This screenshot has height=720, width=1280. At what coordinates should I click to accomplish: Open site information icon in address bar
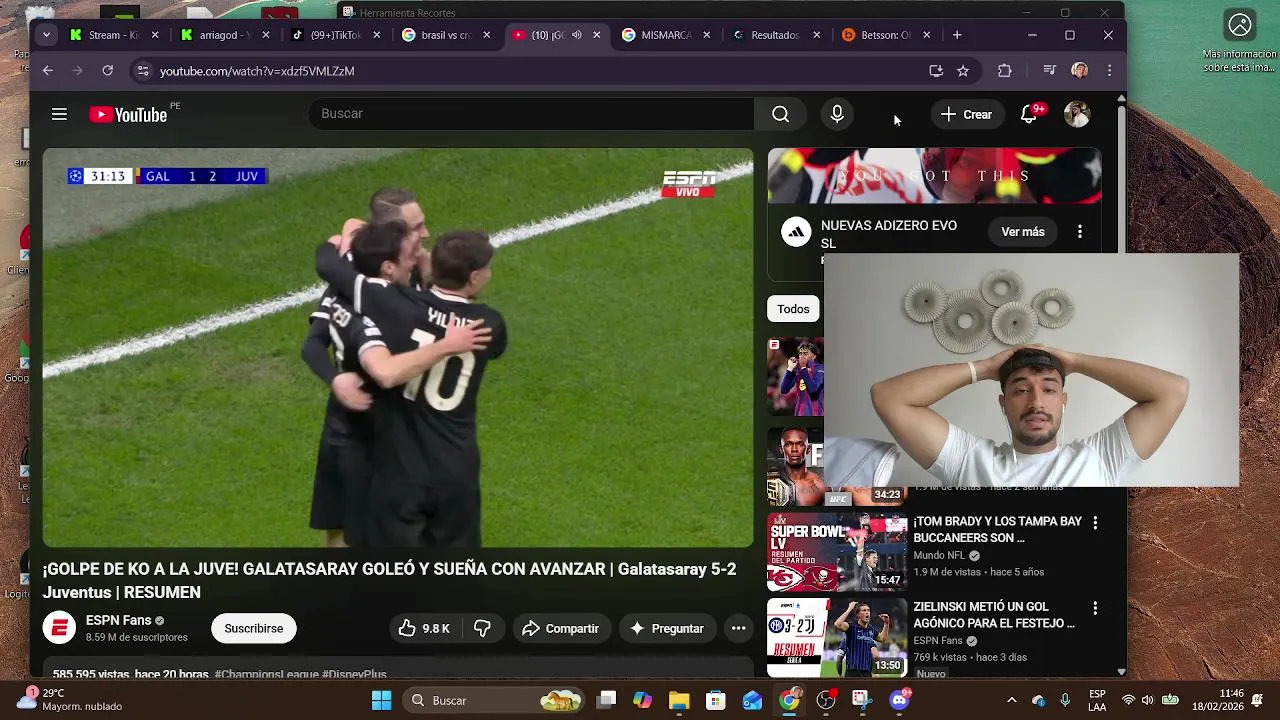click(143, 71)
